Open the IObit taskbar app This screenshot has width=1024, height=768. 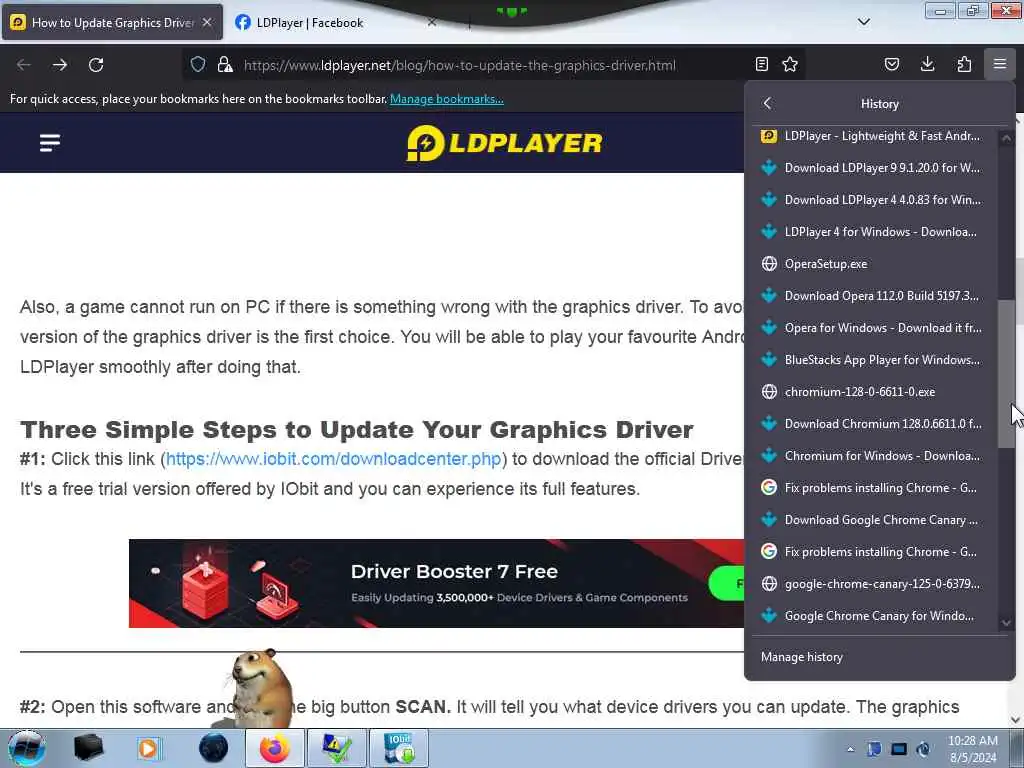[399, 748]
